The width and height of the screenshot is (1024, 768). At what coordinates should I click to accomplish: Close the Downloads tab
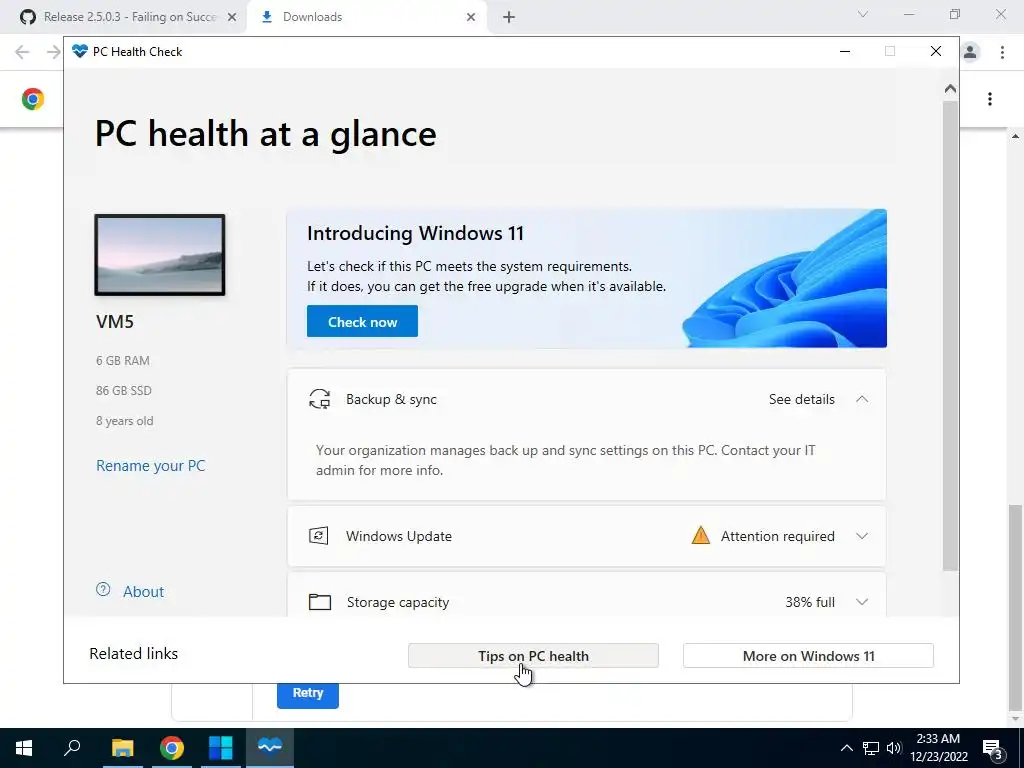point(471,17)
